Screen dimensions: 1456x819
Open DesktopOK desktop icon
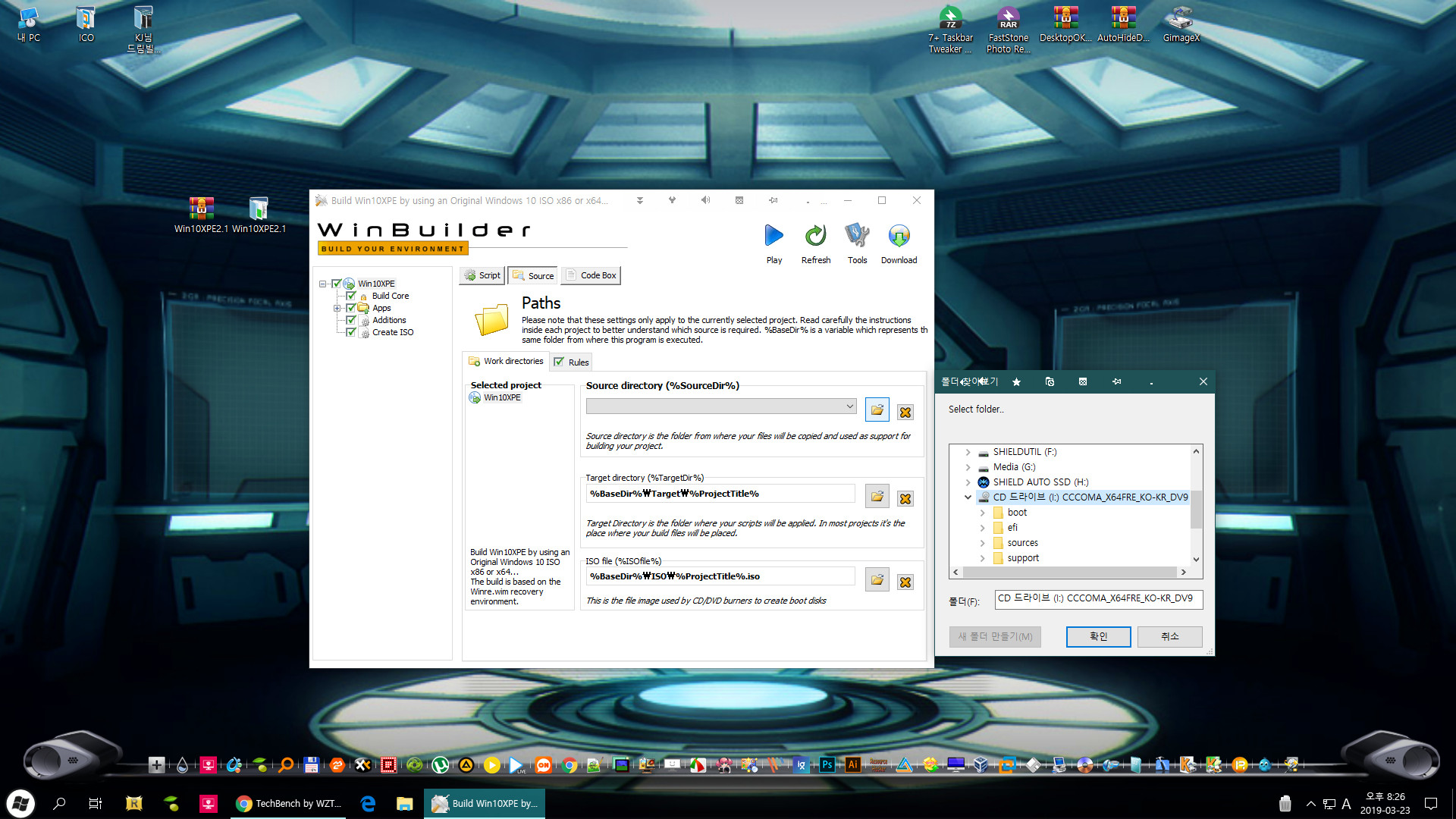click(1065, 24)
